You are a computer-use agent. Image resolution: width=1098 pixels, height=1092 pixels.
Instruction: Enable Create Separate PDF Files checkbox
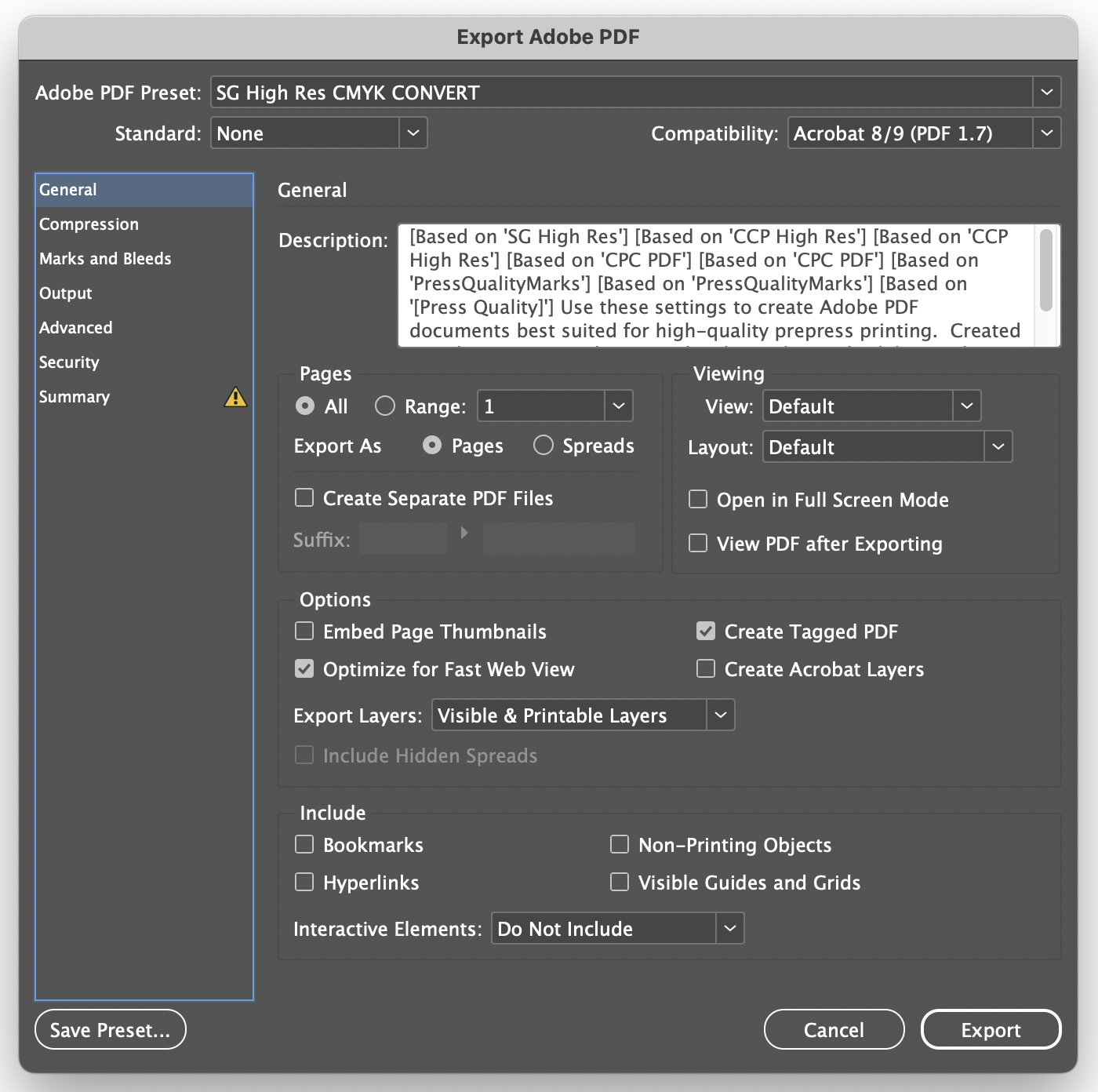(x=304, y=498)
